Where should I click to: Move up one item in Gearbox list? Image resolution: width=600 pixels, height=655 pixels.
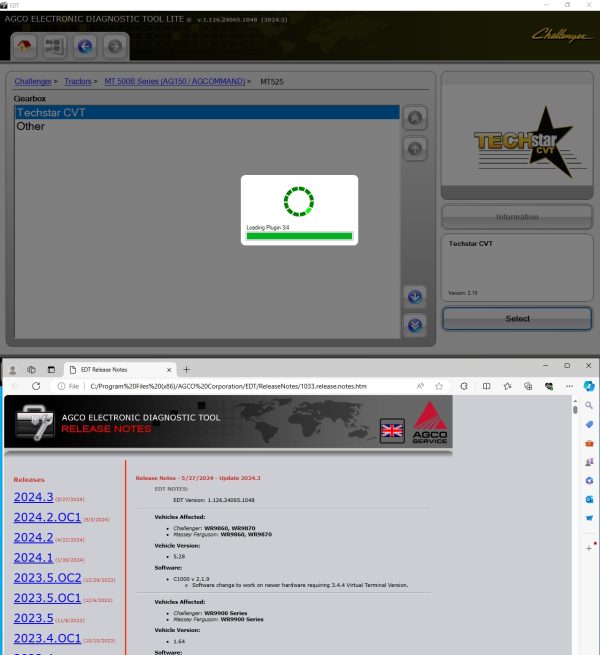pyautogui.click(x=415, y=148)
